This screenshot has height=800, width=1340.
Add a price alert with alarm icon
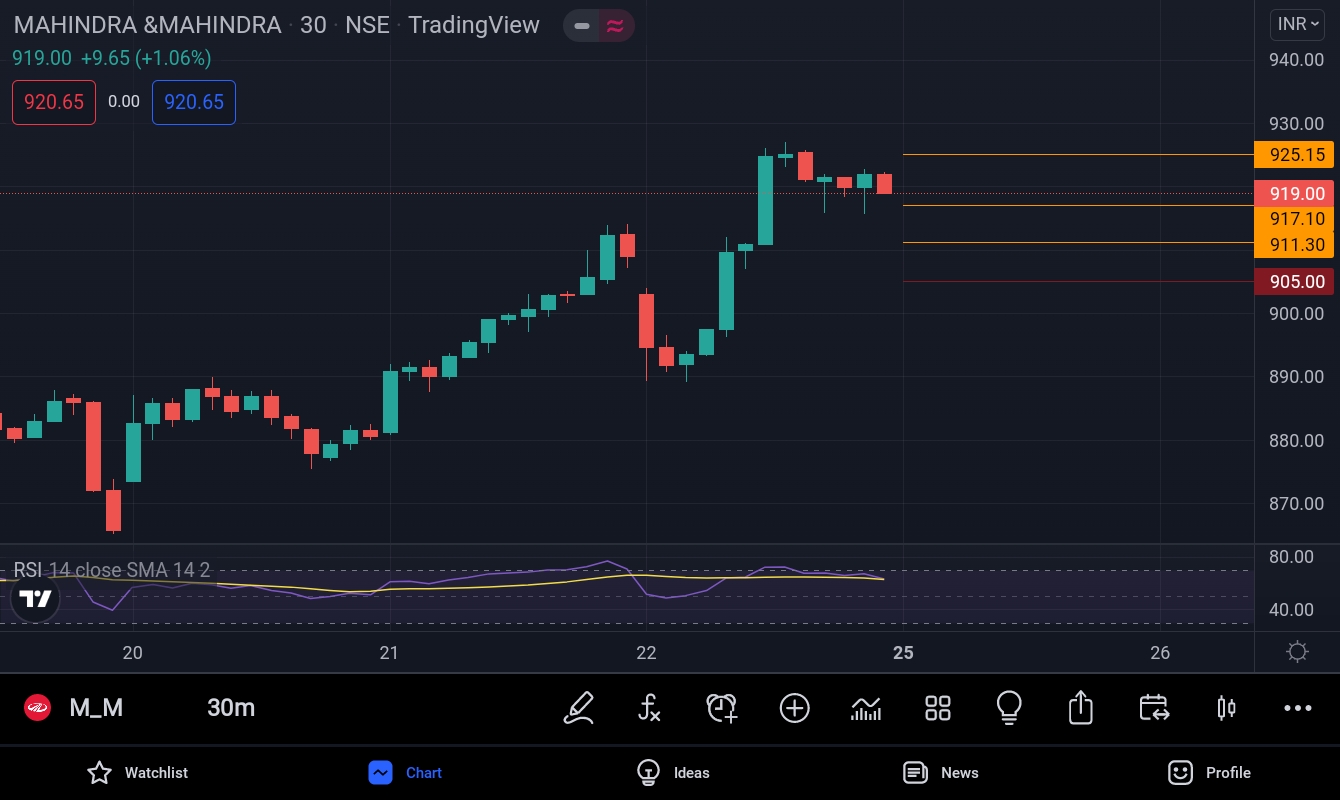[721, 708]
